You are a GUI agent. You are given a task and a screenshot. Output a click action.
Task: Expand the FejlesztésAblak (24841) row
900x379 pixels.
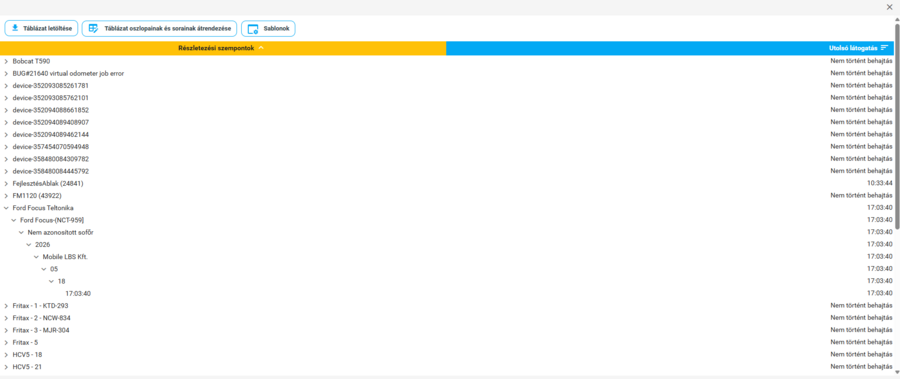point(6,183)
